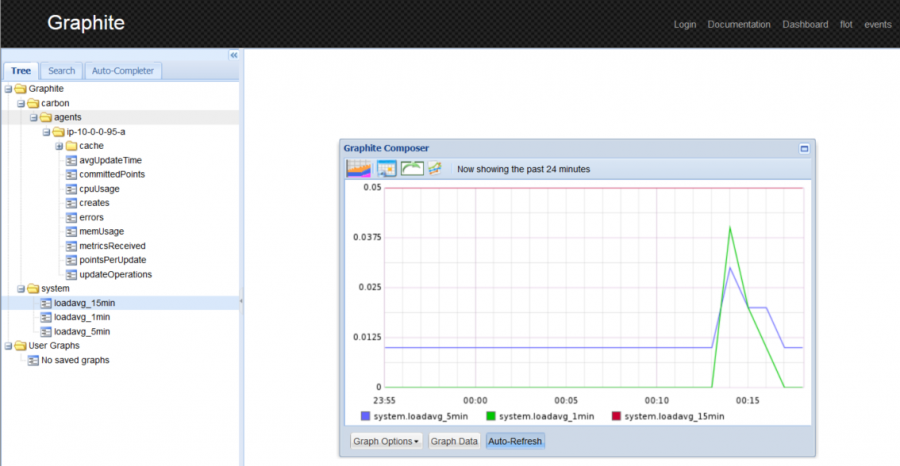The height and width of the screenshot is (466, 900).
Task: Click the create short URL icon
Action: pos(435,168)
